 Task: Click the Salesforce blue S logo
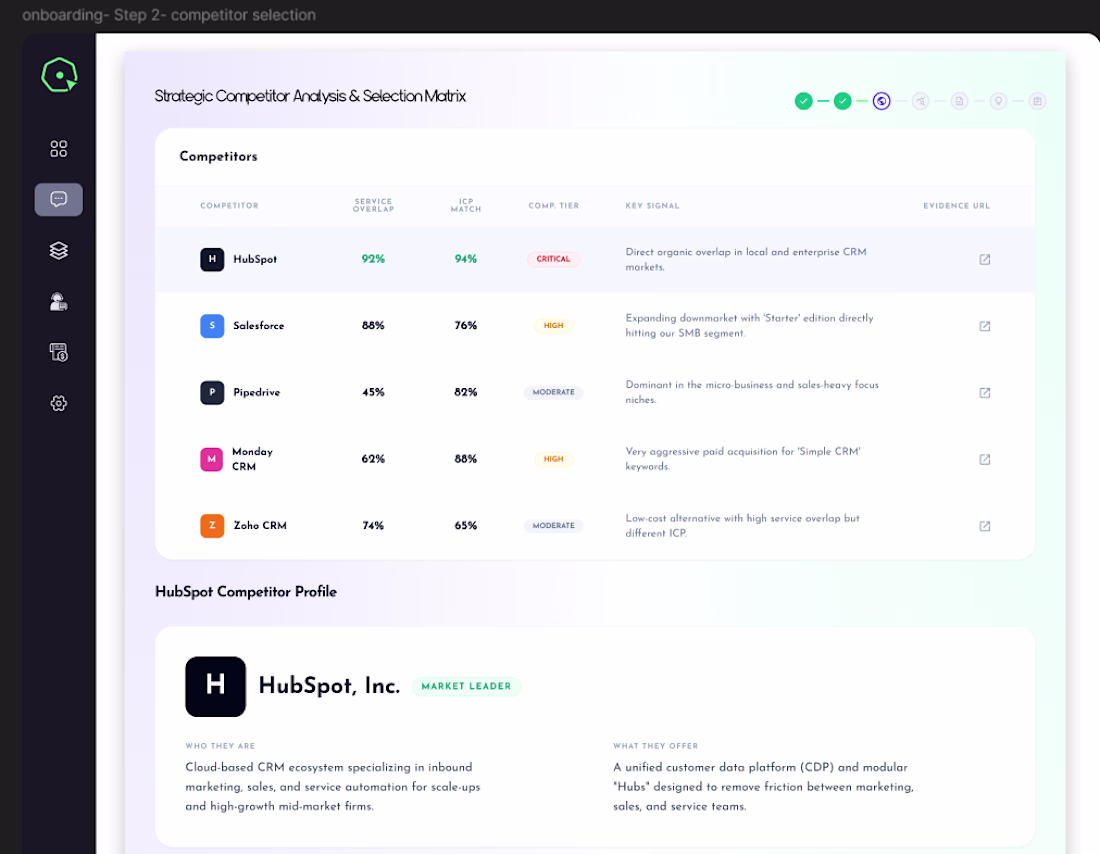pos(212,326)
